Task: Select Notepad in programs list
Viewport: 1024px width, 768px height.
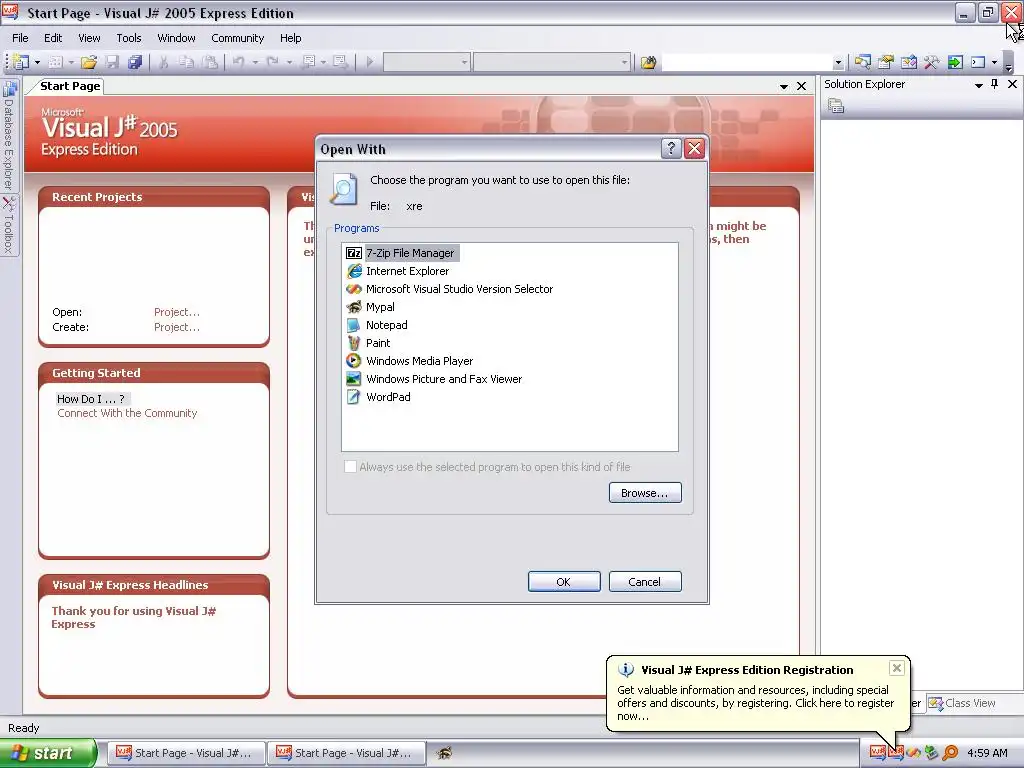Action: 386,325
